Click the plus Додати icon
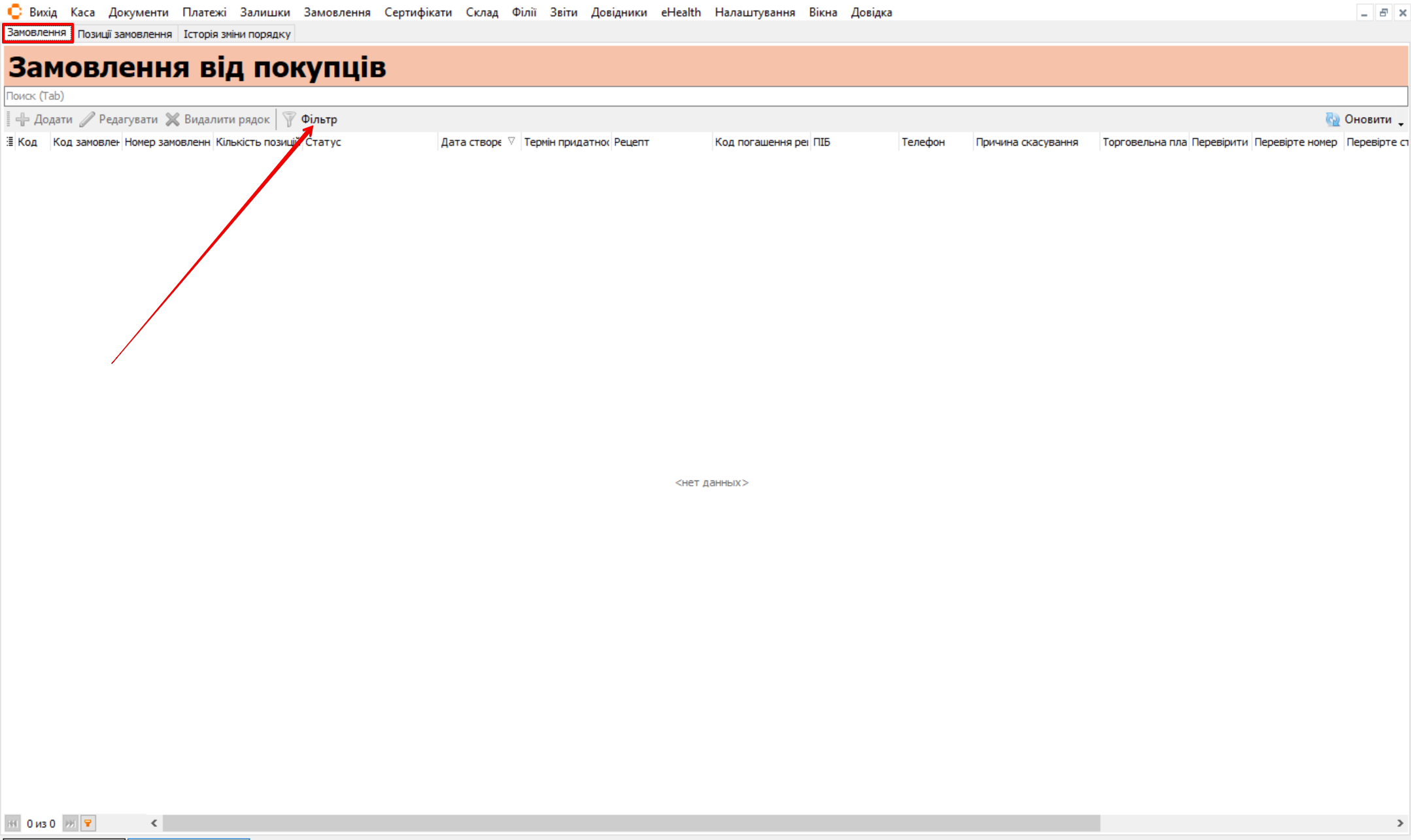 pos(22,119)
